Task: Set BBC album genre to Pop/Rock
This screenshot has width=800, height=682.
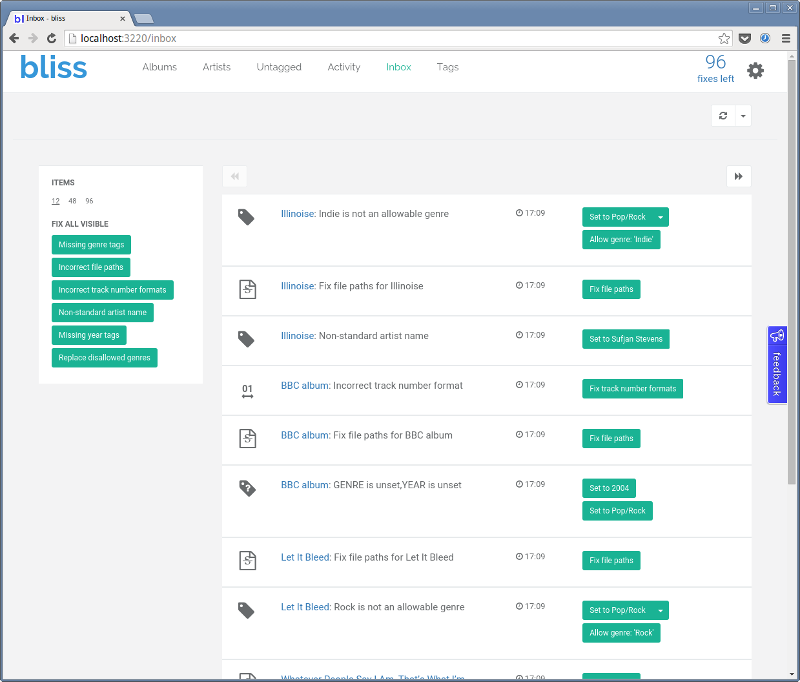Action: (617, 511)
